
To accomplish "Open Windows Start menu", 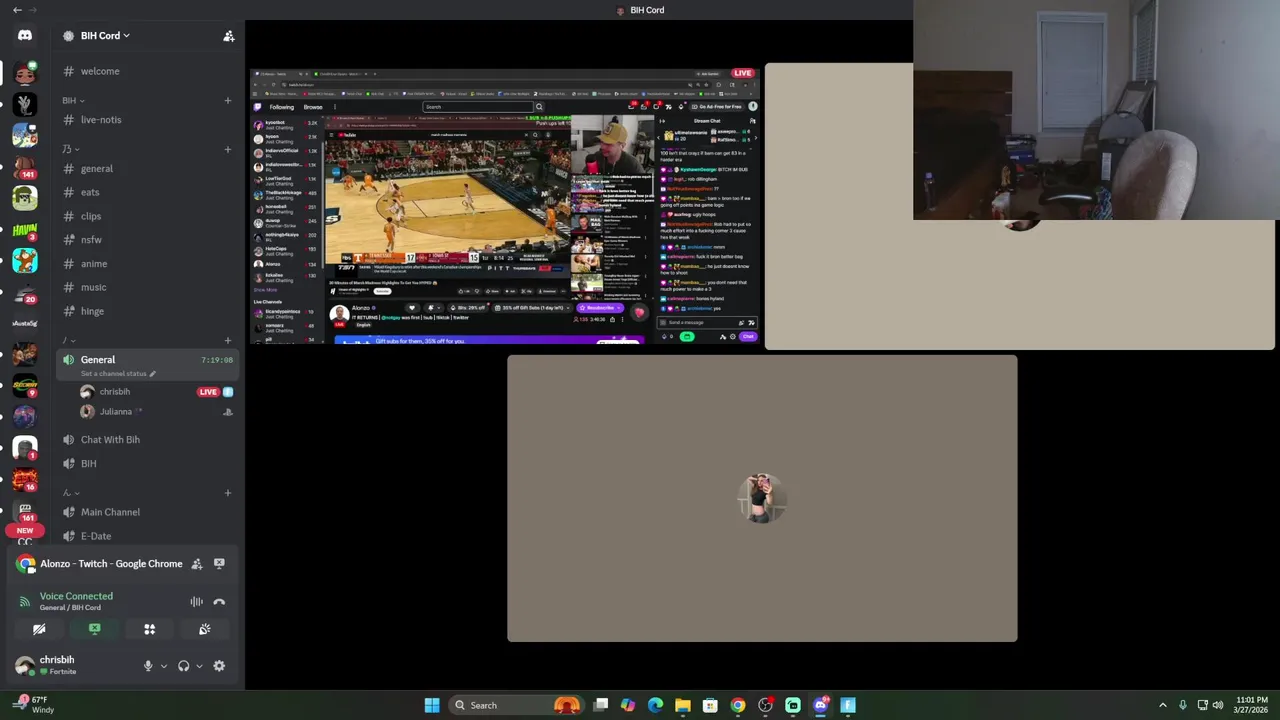I will coord(432,705).
